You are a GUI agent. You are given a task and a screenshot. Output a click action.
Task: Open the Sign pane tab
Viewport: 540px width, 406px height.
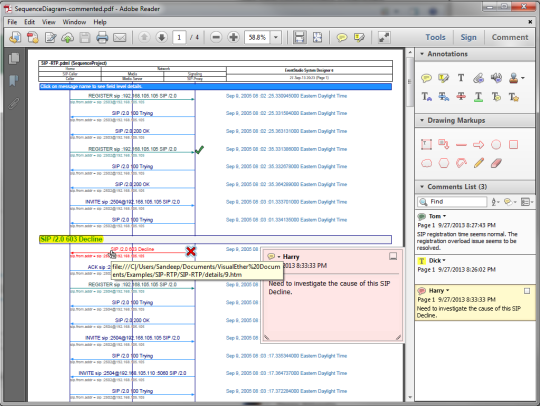coord(468,37)
